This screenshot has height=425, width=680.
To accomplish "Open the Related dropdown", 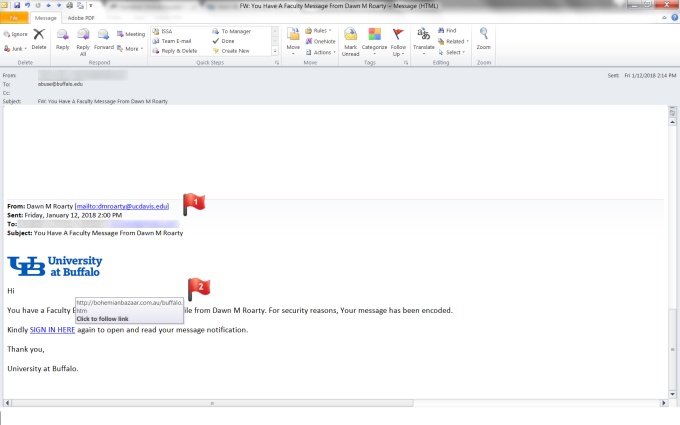I will pos(454,42).
